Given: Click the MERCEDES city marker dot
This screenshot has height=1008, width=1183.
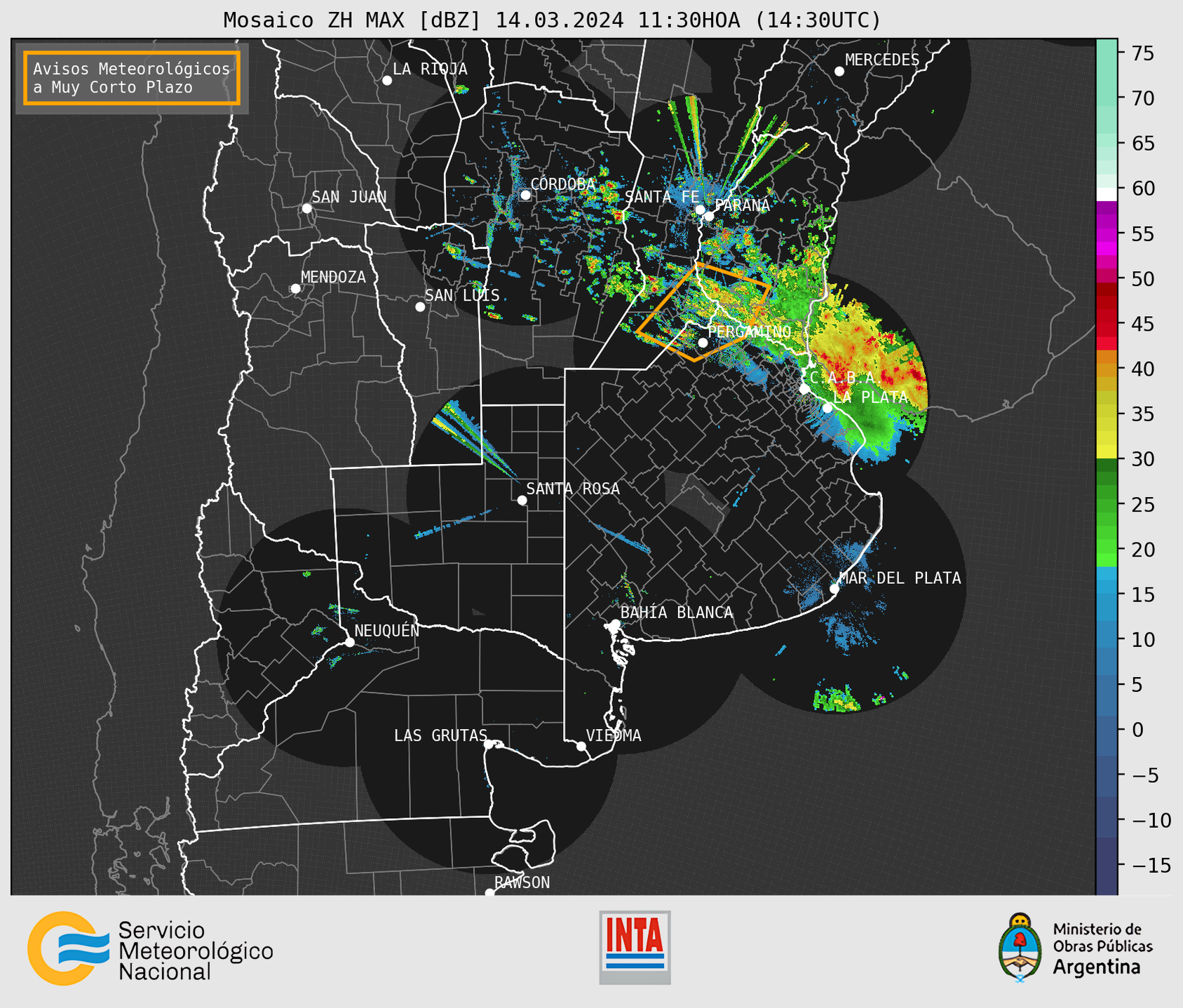Looking at the screenshot, I should (x=839, y=71).
